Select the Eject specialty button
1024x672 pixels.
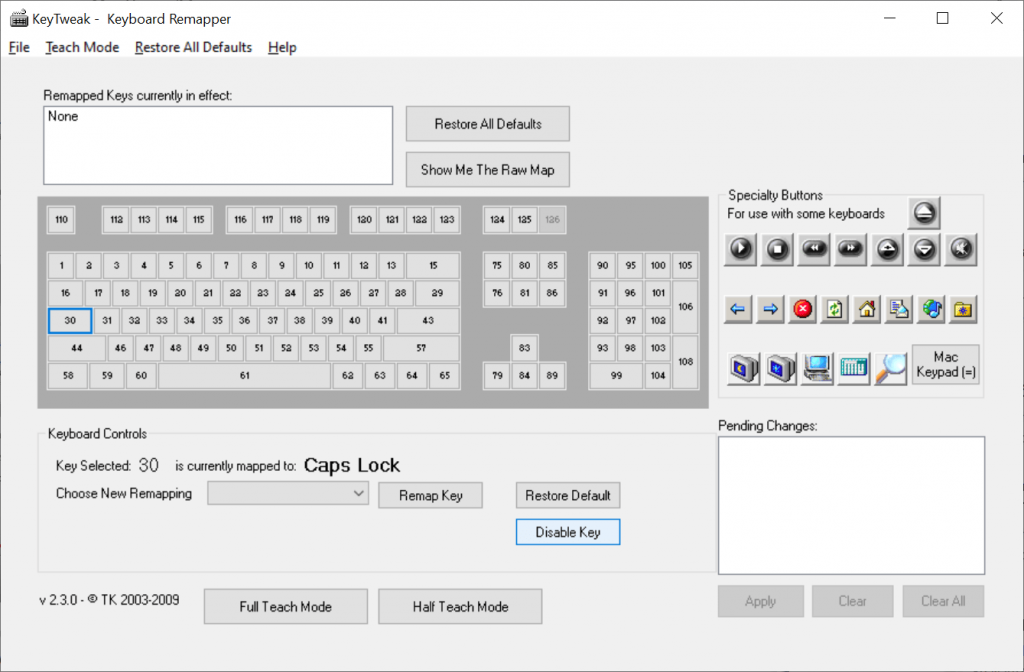tap(924, 212)
